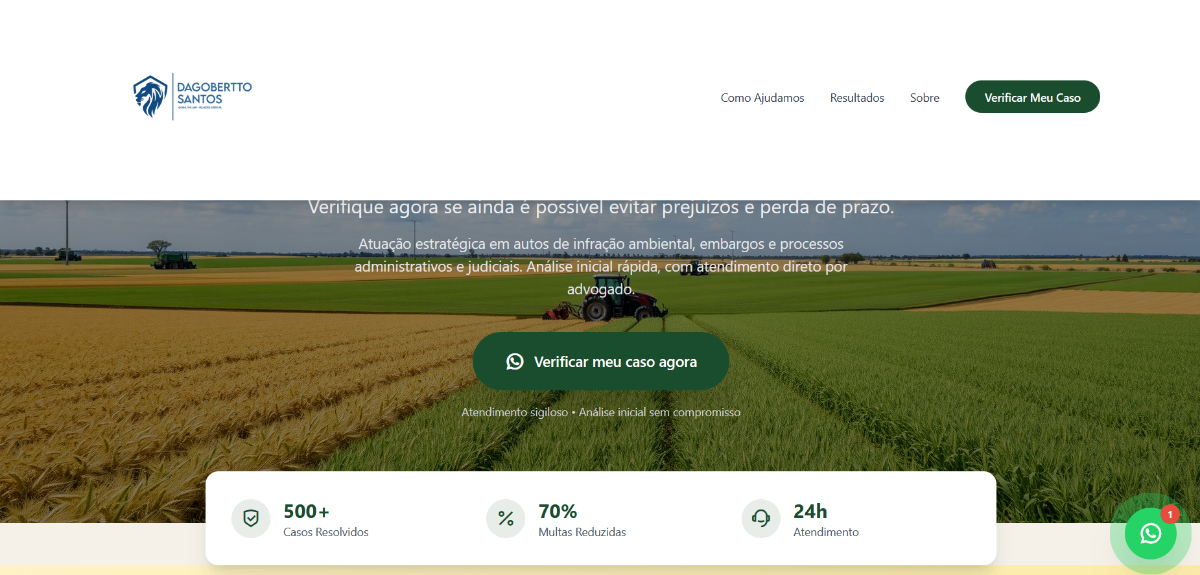Image resolution: width=1200 pixels, height=575 pixels.
Task: Select the 24h statistic value
Action: [x=810, y=511]
